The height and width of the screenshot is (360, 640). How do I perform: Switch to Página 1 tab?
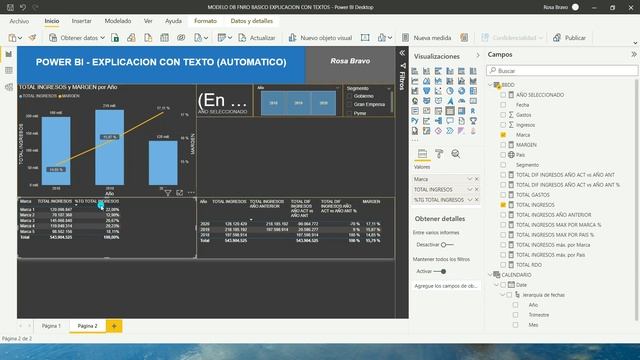click(x=51, y=326)
